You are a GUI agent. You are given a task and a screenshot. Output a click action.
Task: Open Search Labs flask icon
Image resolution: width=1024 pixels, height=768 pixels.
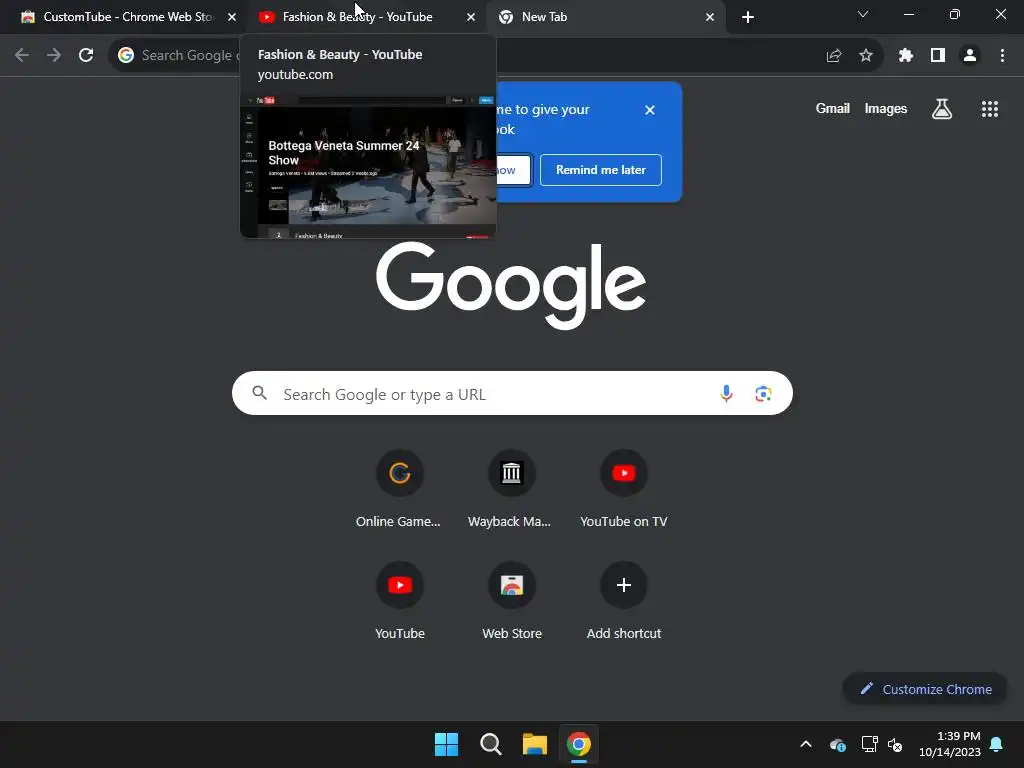(942, 109)
